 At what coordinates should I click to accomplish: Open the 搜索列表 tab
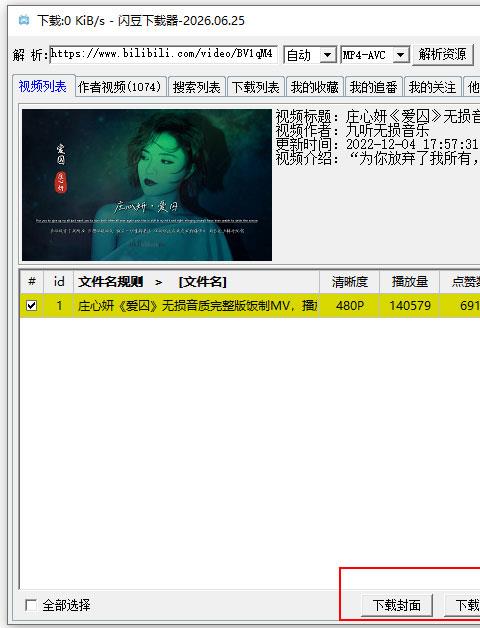click(x=197, y=87)
